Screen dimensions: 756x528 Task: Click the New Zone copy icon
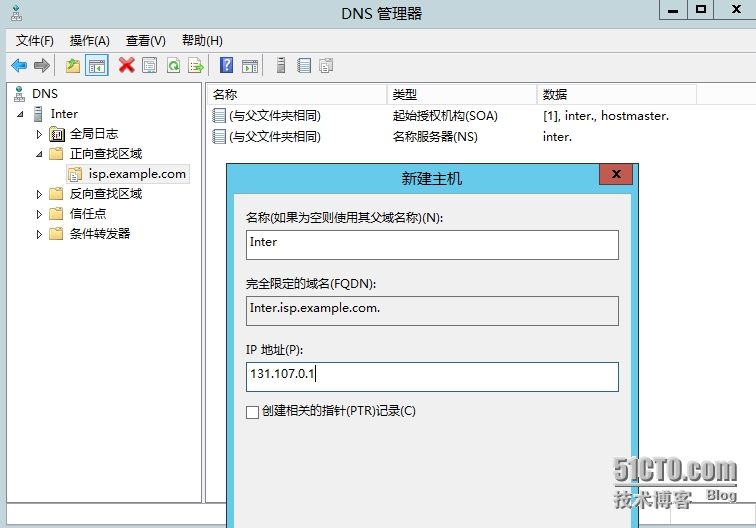click(326, 65)
